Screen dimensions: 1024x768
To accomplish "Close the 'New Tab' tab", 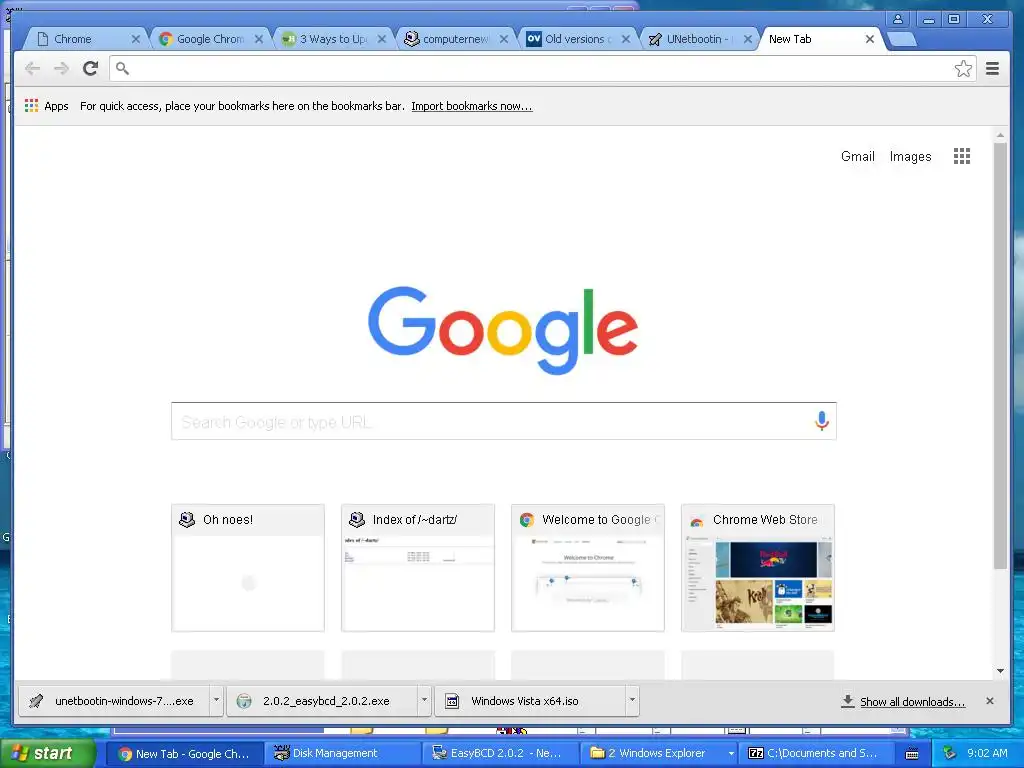I will 870,39.
